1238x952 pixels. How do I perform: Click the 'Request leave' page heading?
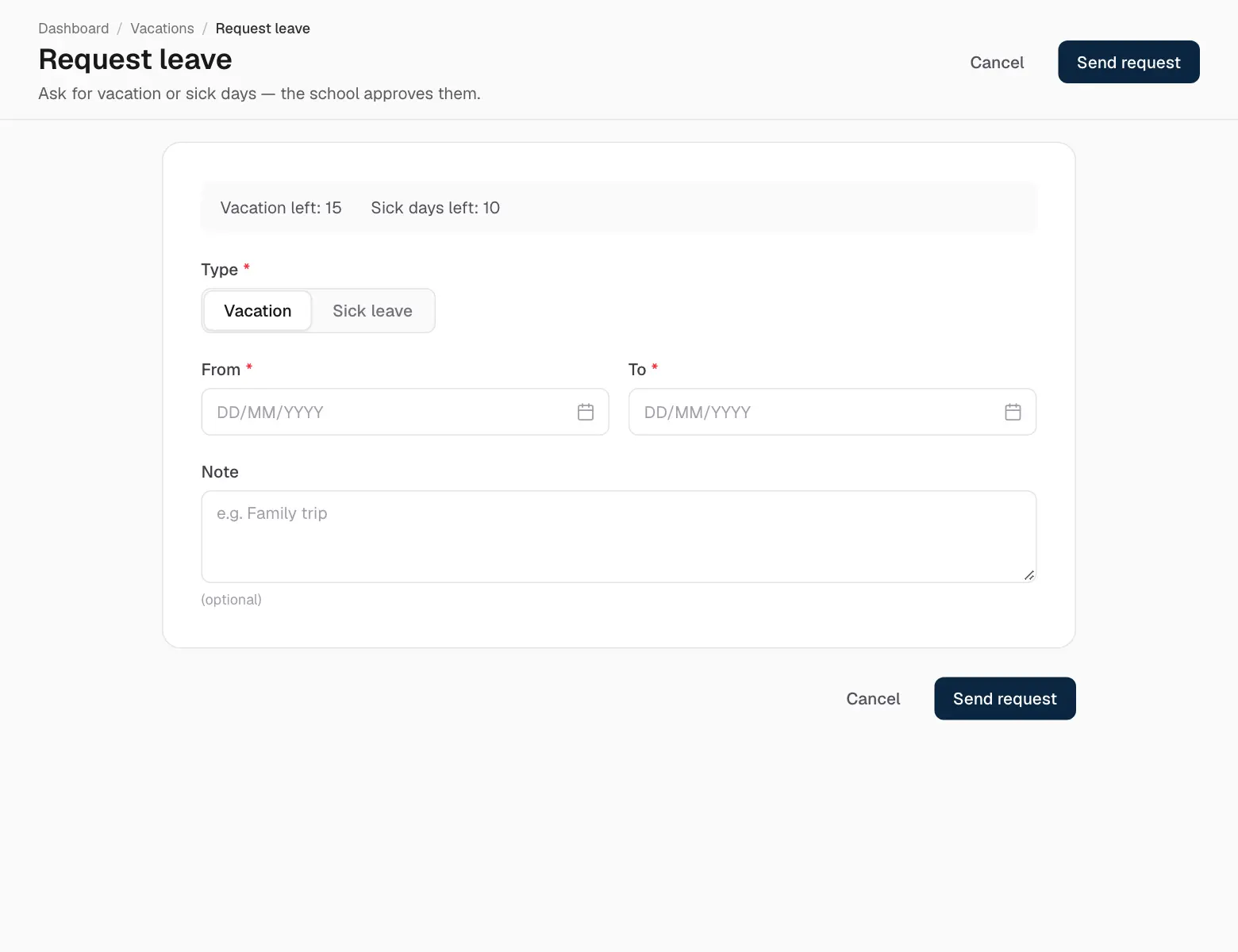[x=135, y=59]
